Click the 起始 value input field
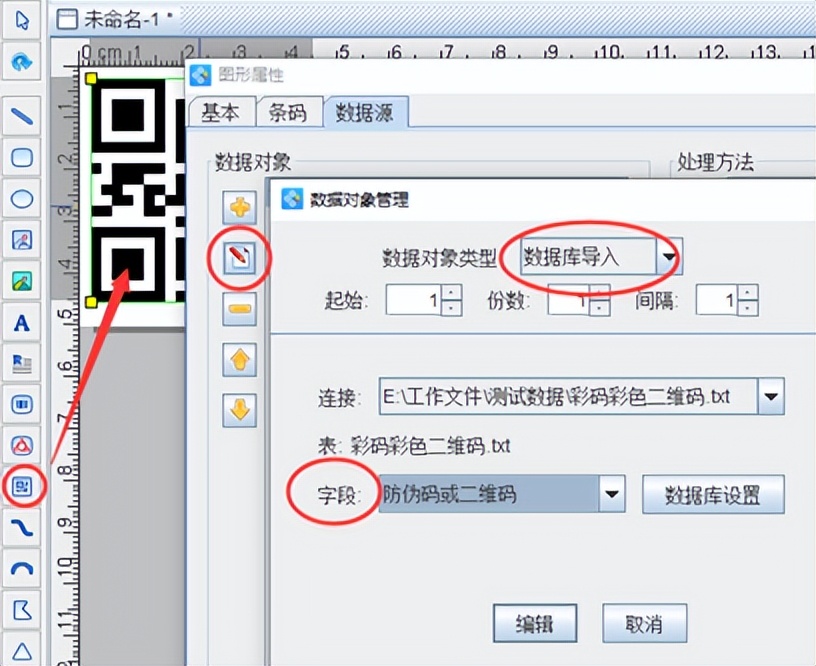This screenshot has width=816, height=666. (414, 300)
